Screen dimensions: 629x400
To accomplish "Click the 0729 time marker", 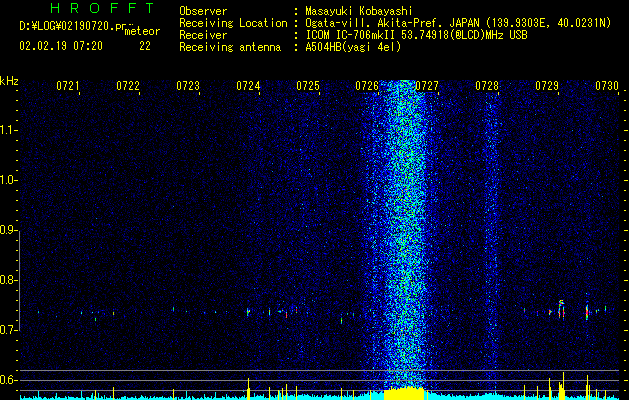I will coord(547,85).
